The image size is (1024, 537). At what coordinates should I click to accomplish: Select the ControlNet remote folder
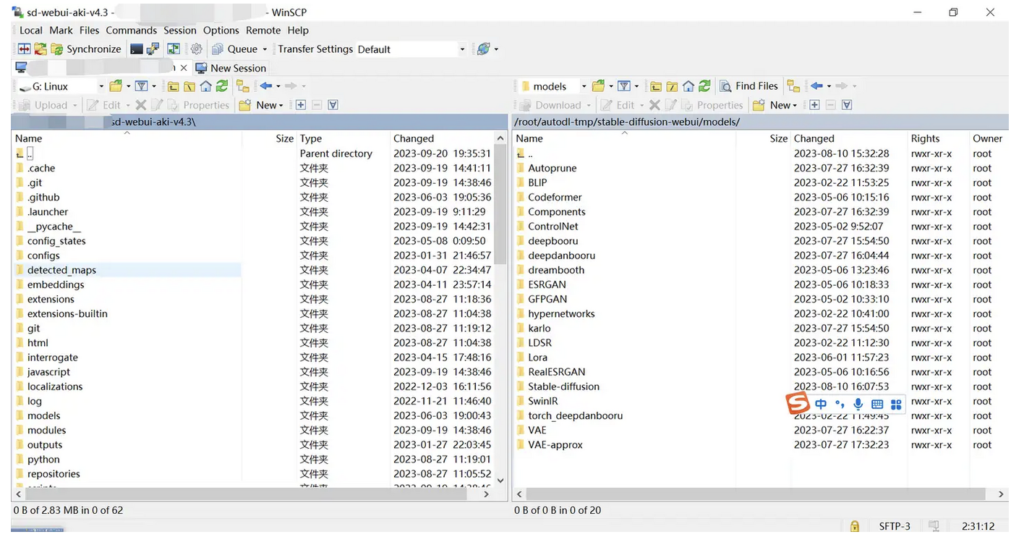click(x=552, y=226)
